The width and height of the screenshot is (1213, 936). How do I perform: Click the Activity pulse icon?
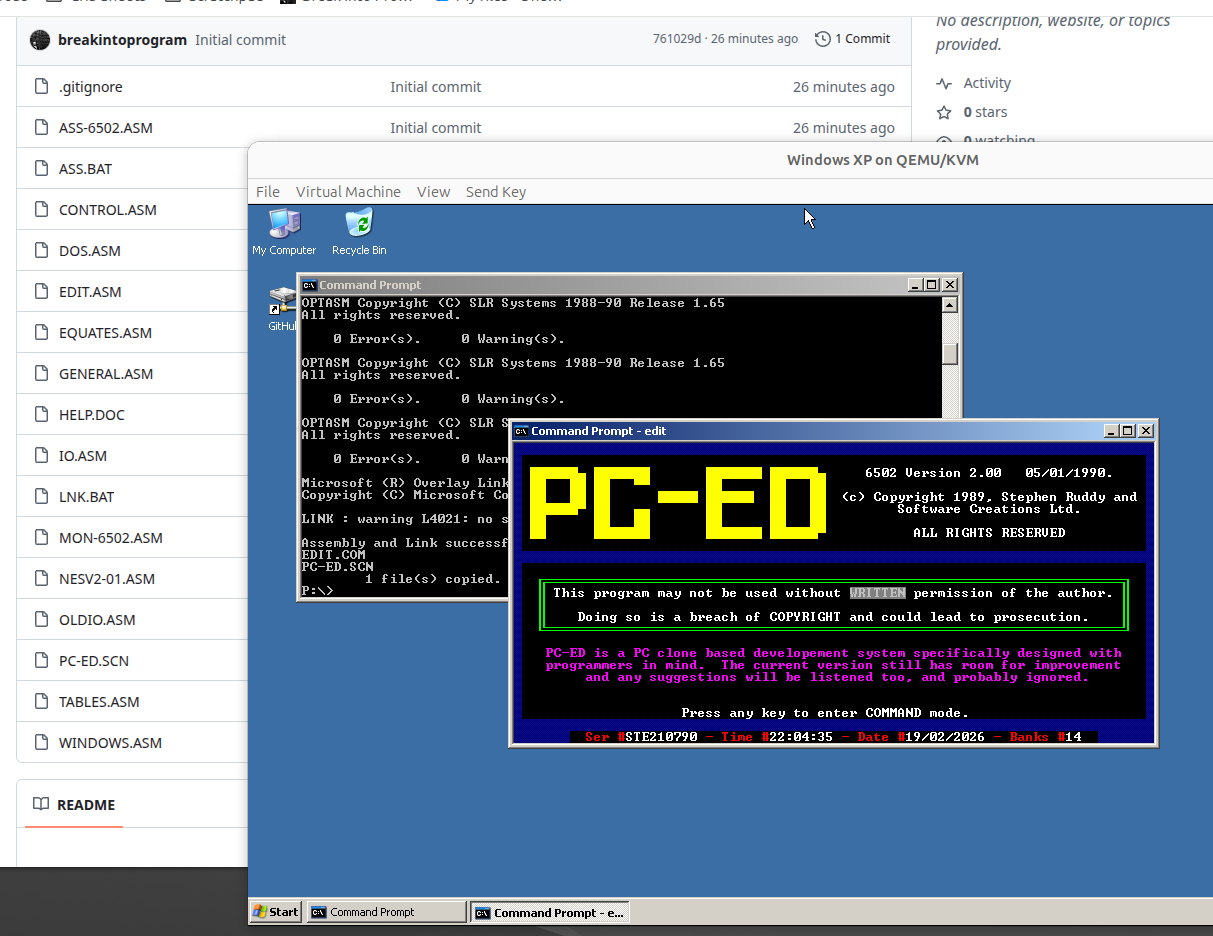pos(944,83)
